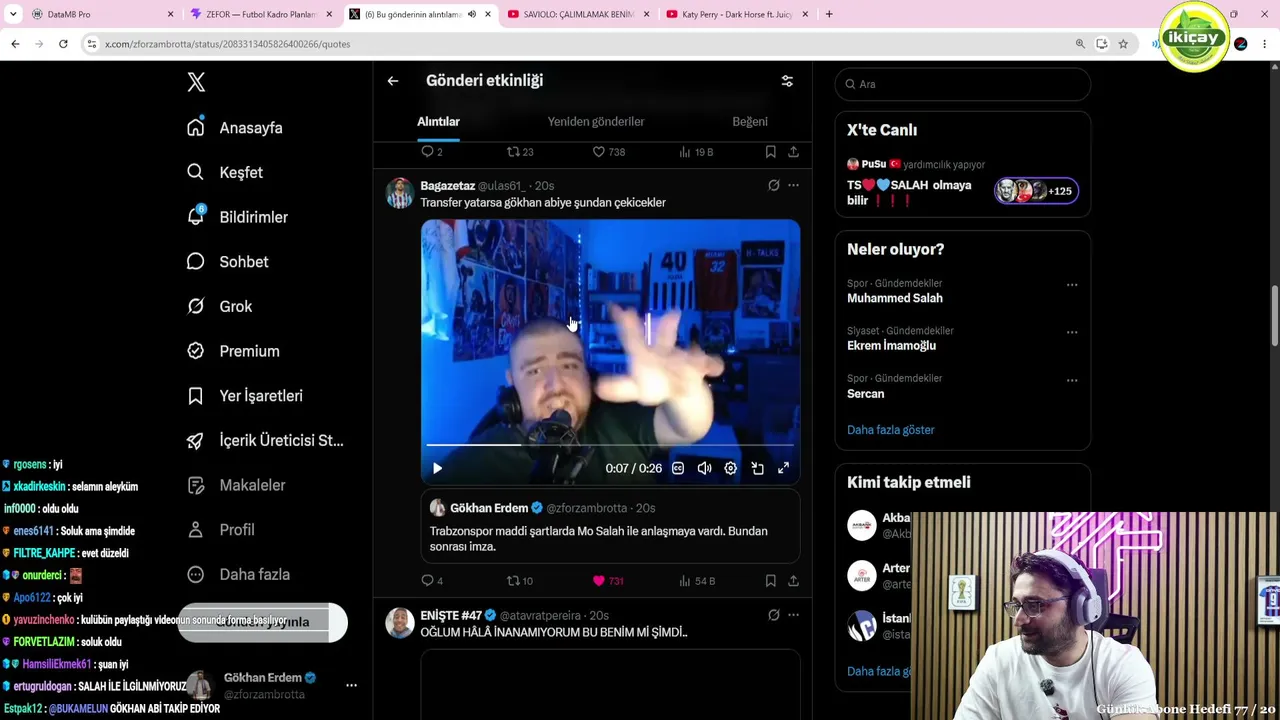Open Chrome's three-dot menu

pos(1265,44)
